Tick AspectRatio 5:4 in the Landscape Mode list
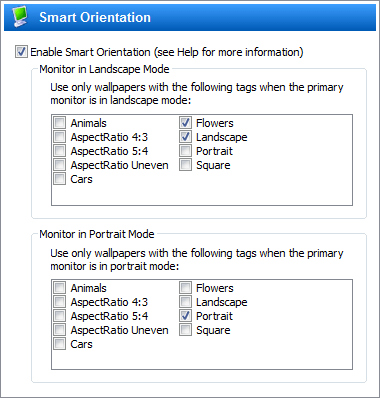 click(x=60, y=151)
